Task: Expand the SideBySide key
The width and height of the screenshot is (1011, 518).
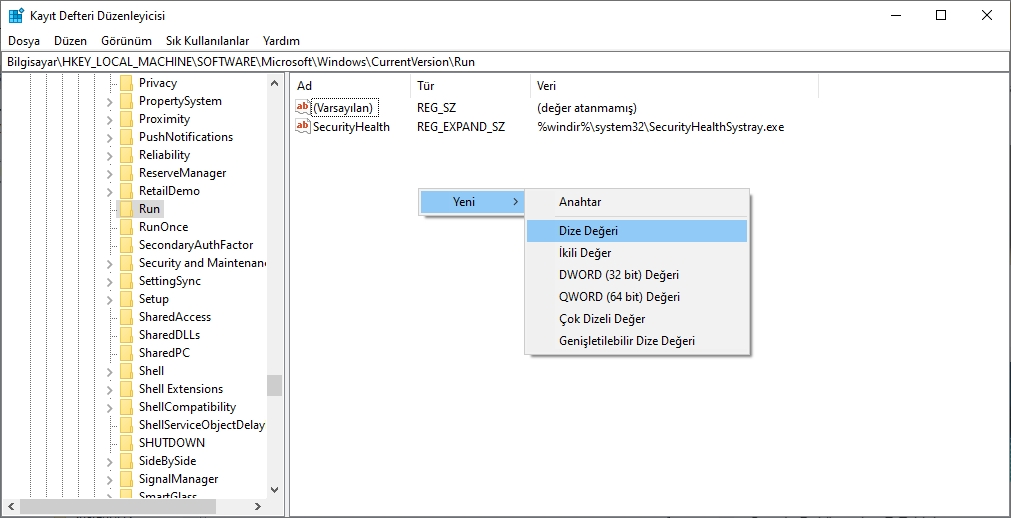Action: [110, 461]
